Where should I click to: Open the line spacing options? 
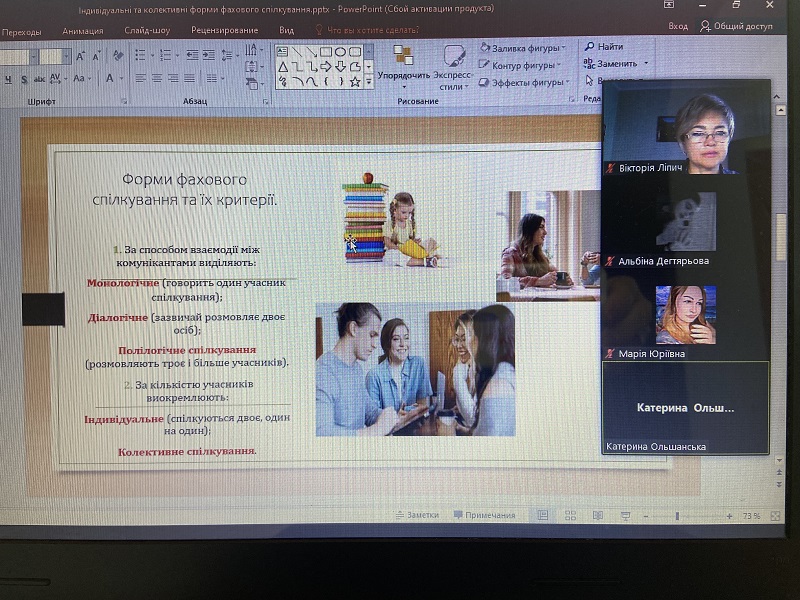point(229,55)
